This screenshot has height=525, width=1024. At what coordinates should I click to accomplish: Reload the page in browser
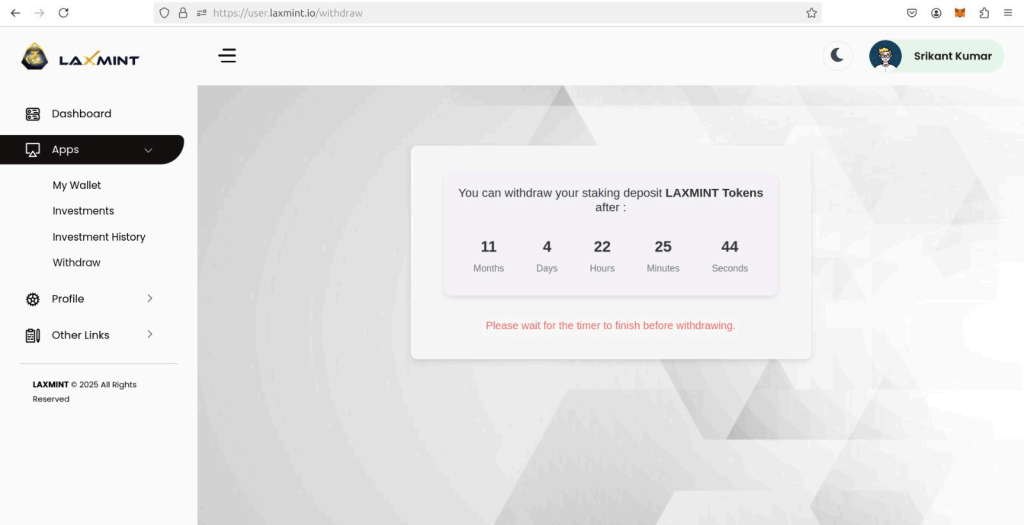tap(64, 13)
